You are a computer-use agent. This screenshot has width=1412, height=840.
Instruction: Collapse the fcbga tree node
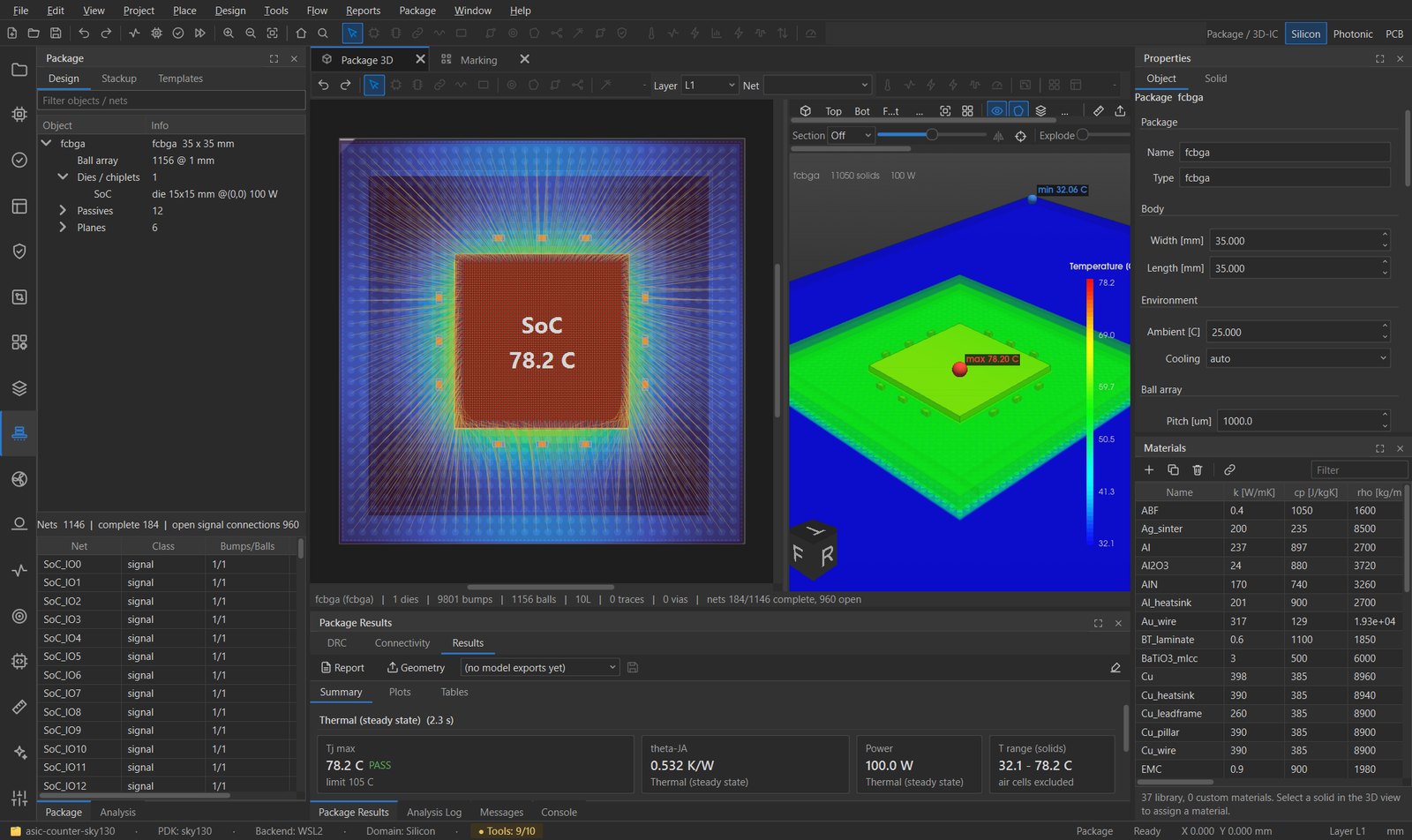[x=47, y=143]
